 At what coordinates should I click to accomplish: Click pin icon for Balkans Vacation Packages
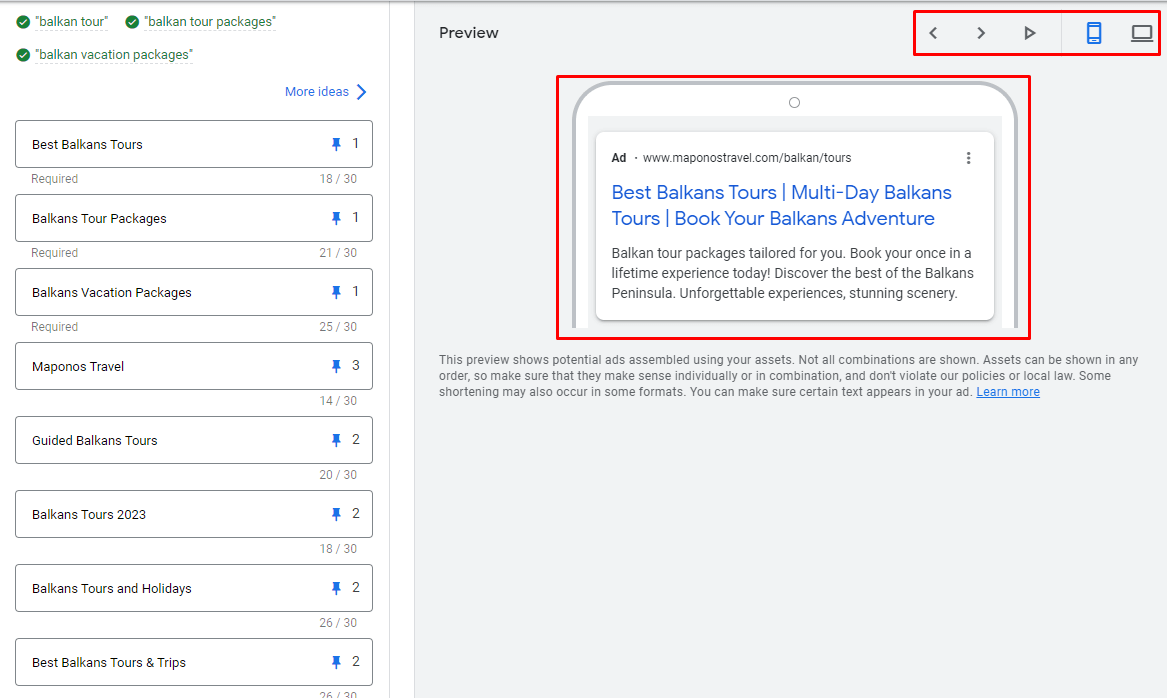(336, 292)
